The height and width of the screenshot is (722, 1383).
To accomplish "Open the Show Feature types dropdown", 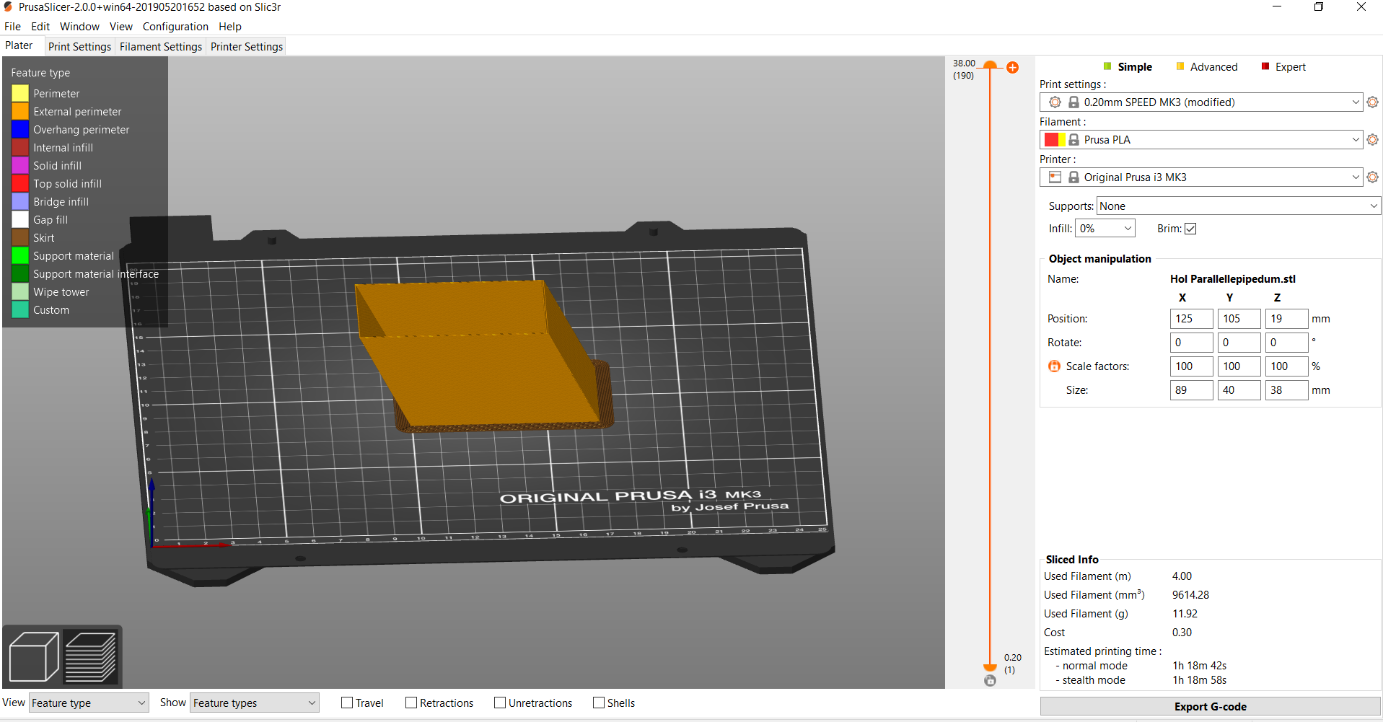I will tap(254, 703).
